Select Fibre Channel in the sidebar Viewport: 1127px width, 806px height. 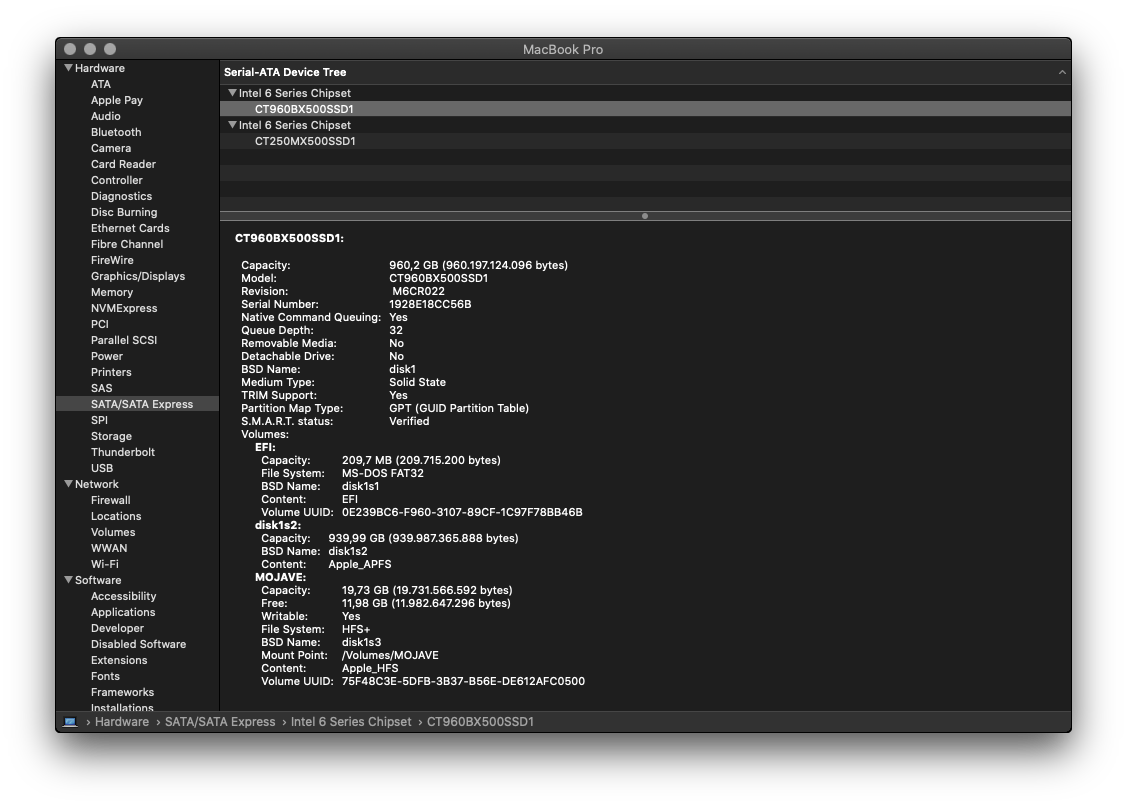coord(126,244)
